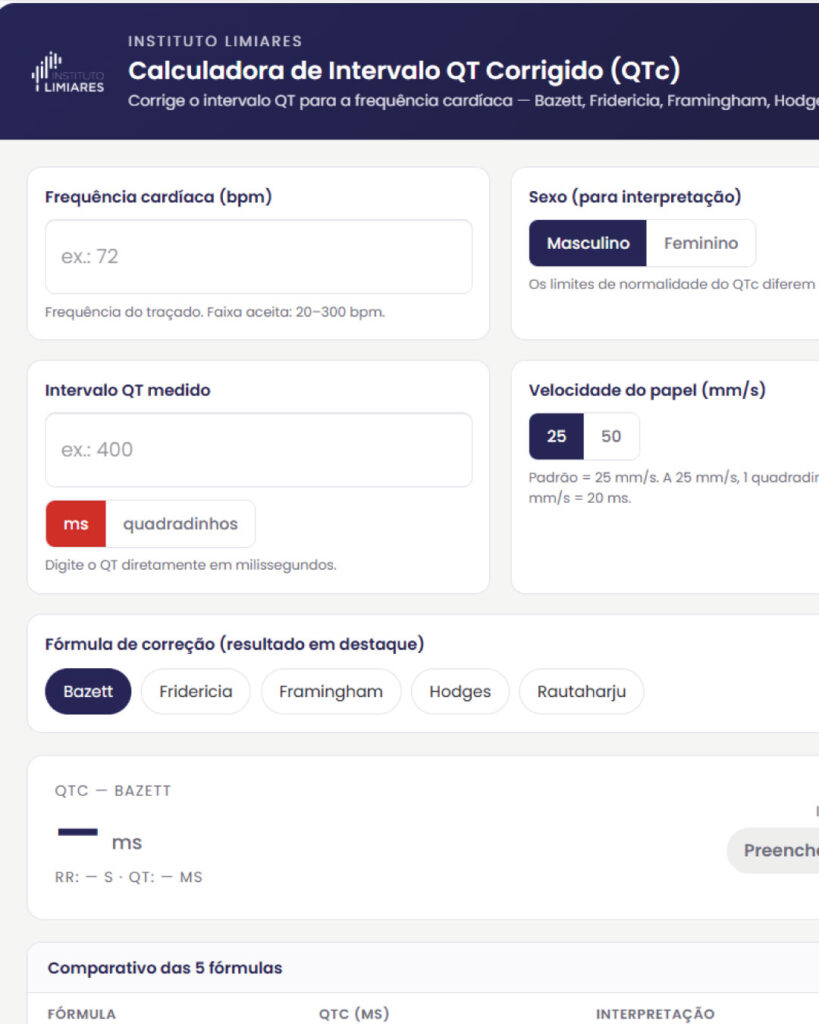Image resolution: width=819 pixels, height=1024 pixels.
Task: Click the hint 'Faixa aceita: 20–300 bpm'
Action: [x=296, y=312]
